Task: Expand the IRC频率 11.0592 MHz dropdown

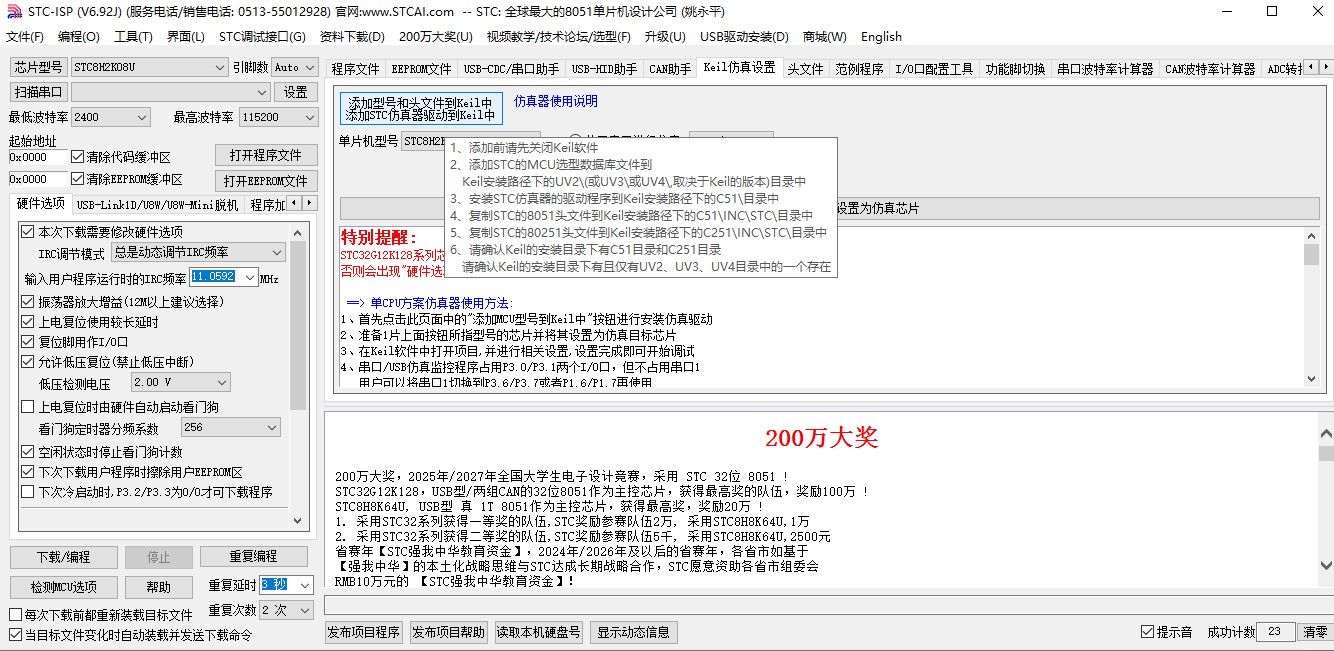Action: coord(249,277)
